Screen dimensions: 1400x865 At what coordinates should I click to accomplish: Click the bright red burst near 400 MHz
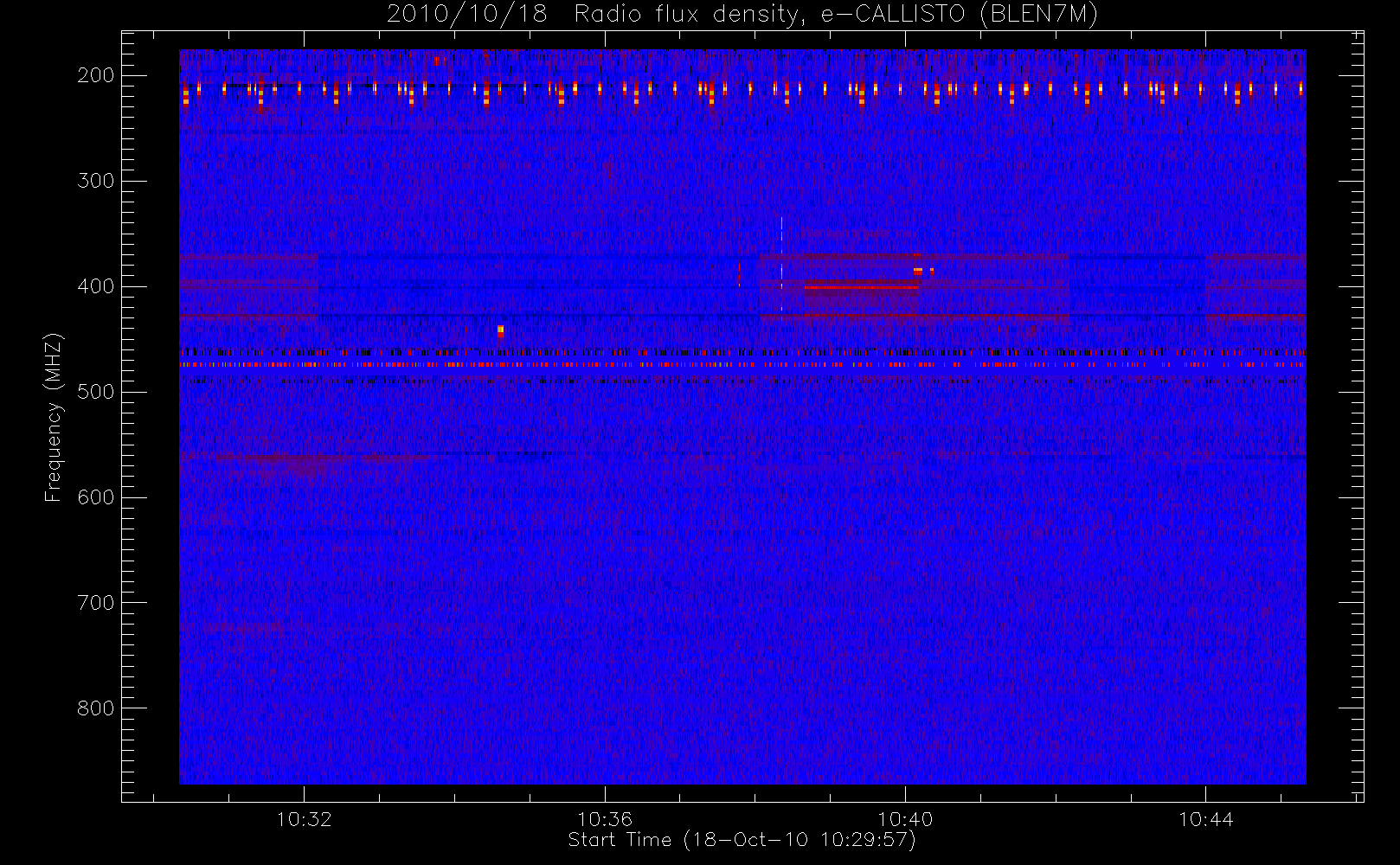coord(861,287)
